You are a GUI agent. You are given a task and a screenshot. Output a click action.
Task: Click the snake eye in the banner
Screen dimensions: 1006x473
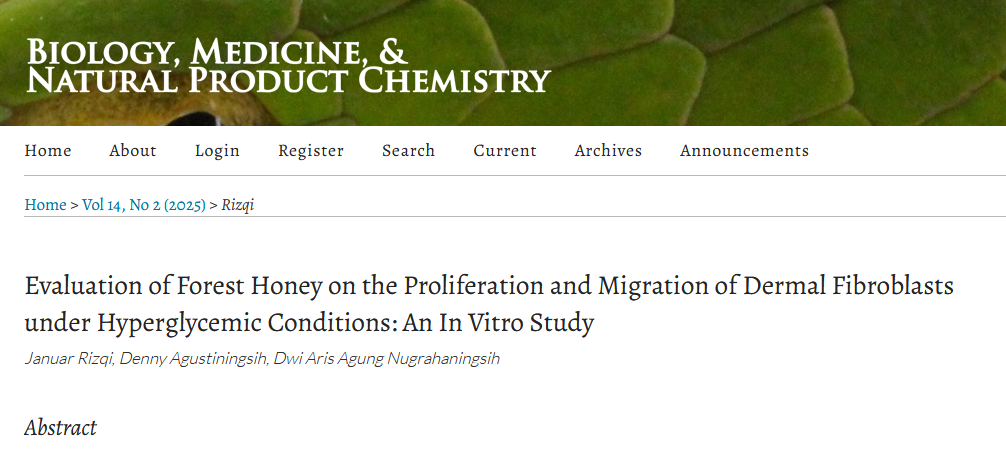coord(205,118)
